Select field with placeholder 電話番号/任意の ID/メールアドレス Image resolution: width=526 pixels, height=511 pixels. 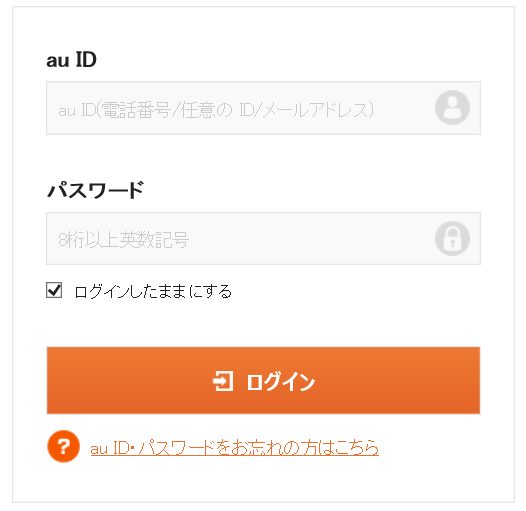pos(263,108)
